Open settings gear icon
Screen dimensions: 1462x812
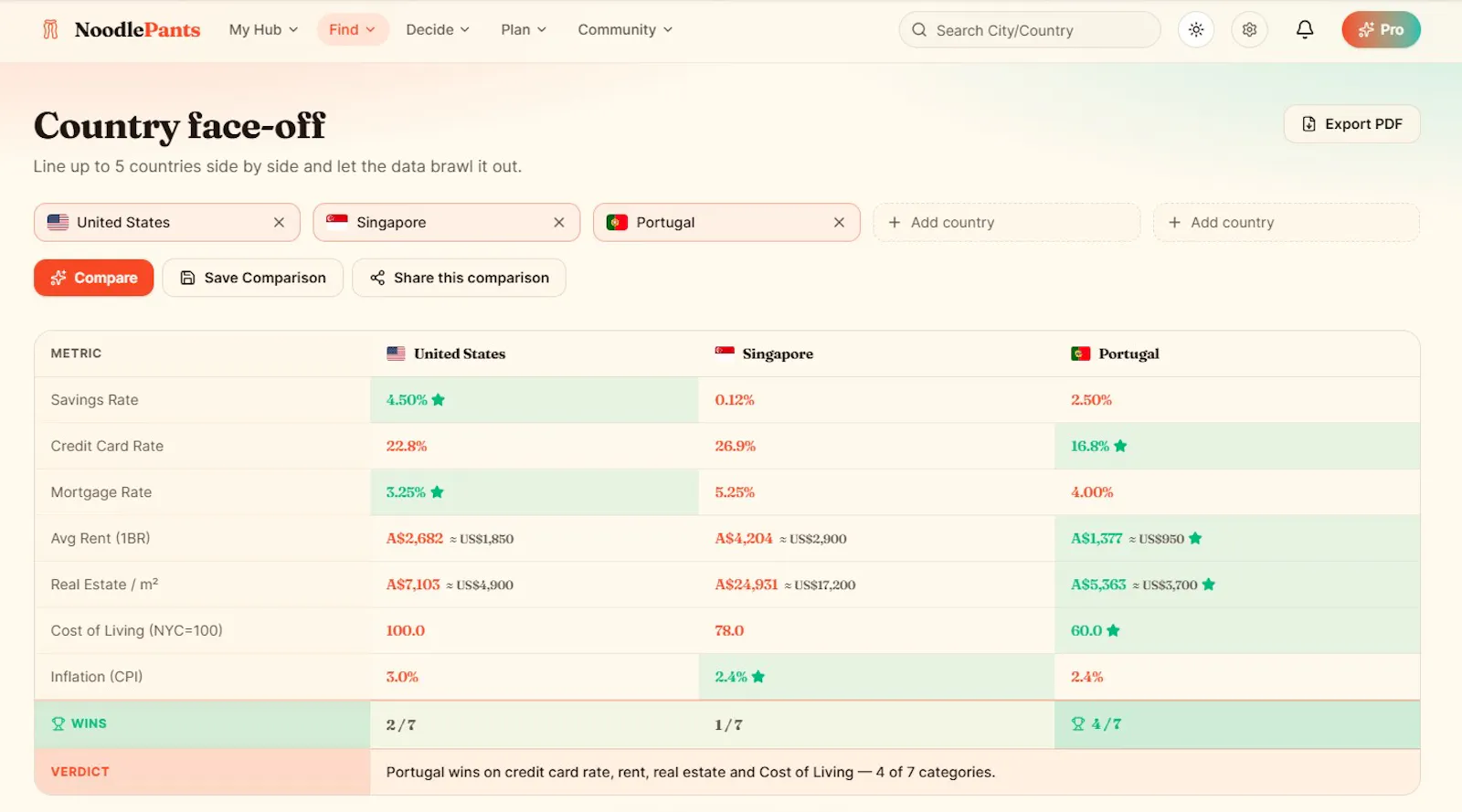(1249, 30)
